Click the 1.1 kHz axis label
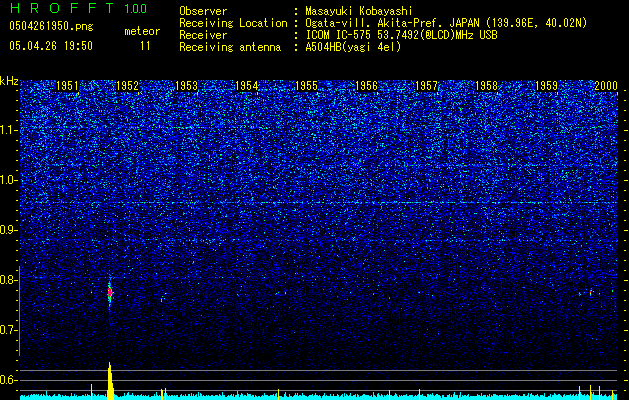629x400 pixels. [9, 130]
